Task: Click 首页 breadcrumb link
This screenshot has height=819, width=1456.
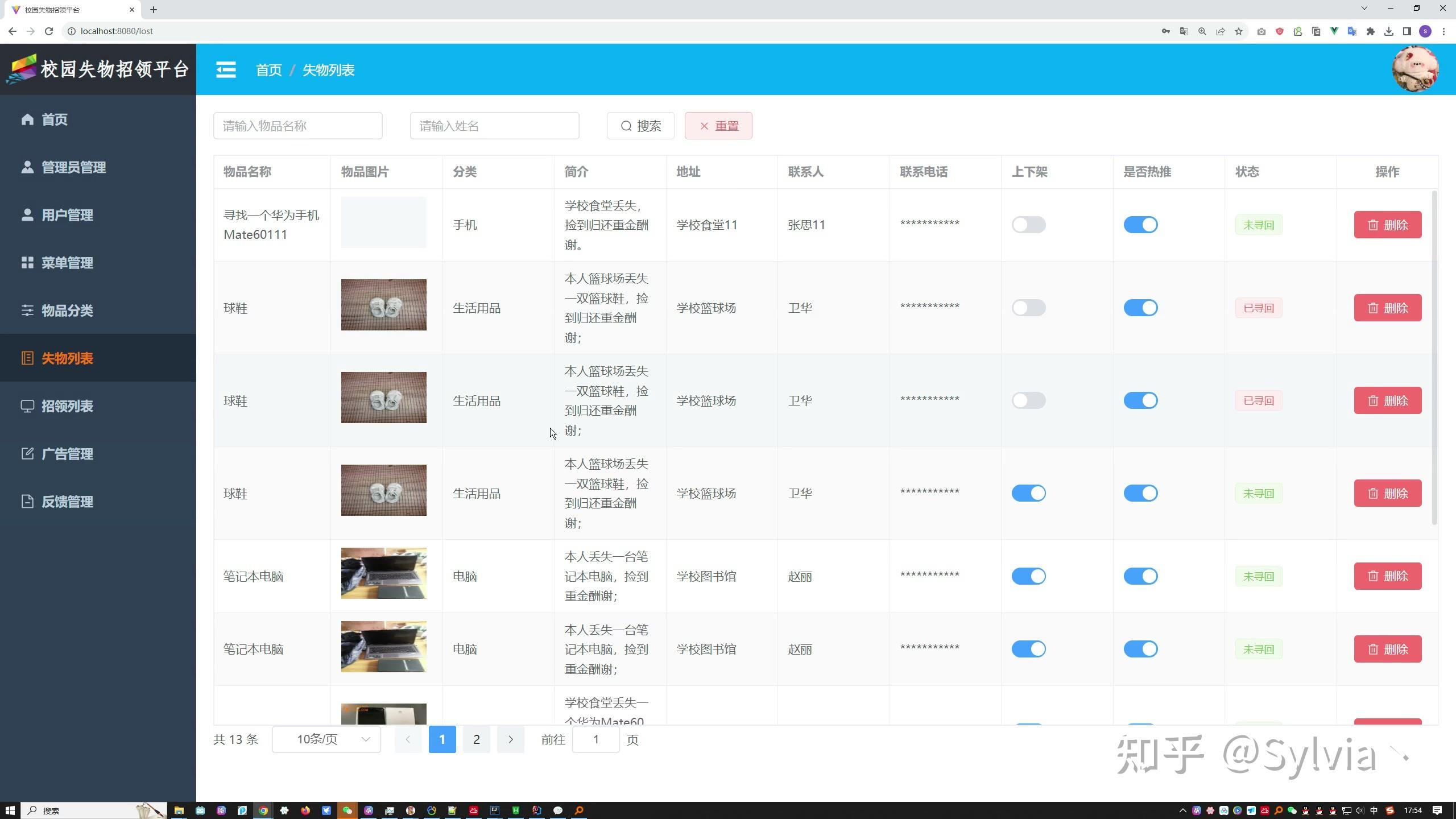Action: coord(268,70)
